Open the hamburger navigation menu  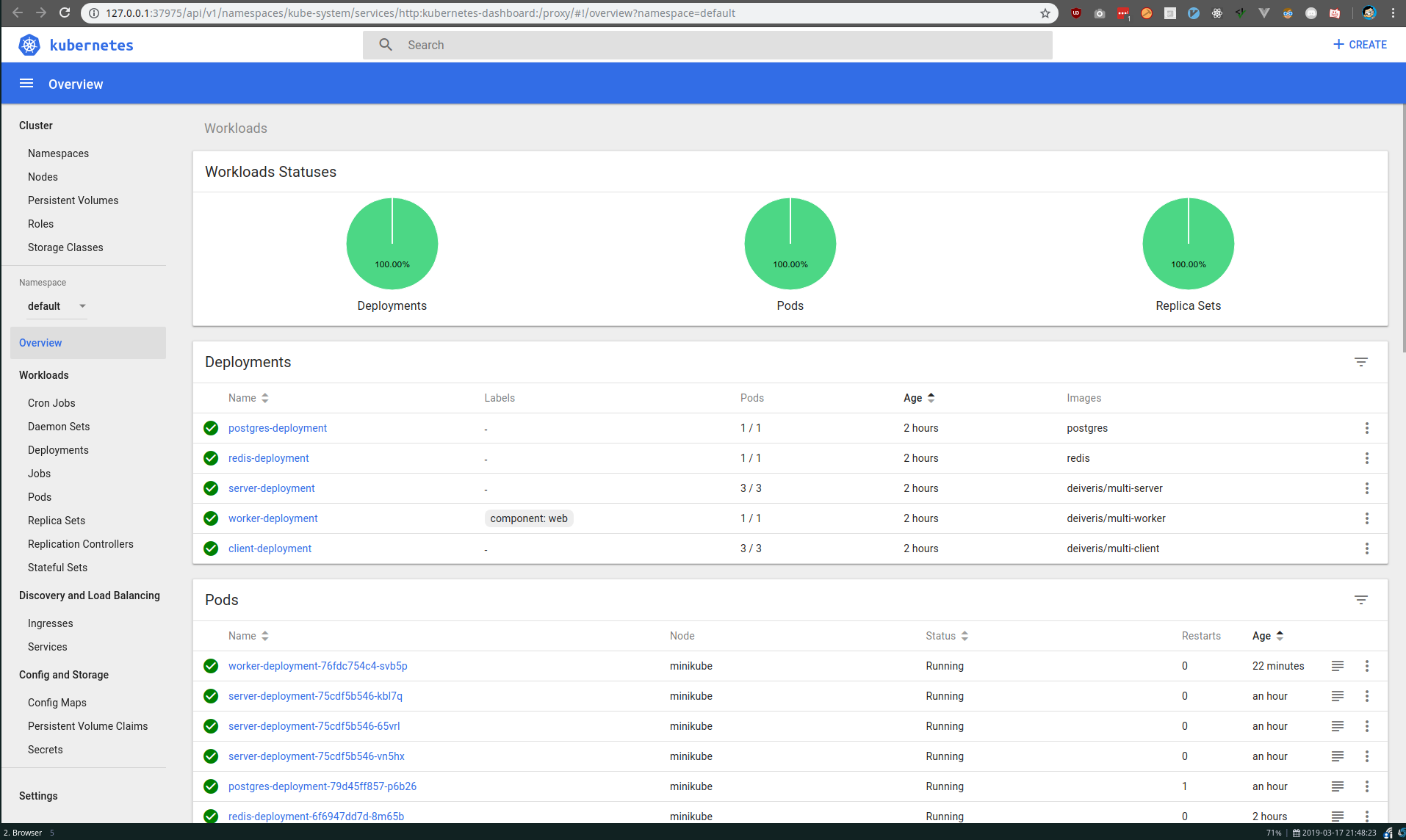point(26,84)
